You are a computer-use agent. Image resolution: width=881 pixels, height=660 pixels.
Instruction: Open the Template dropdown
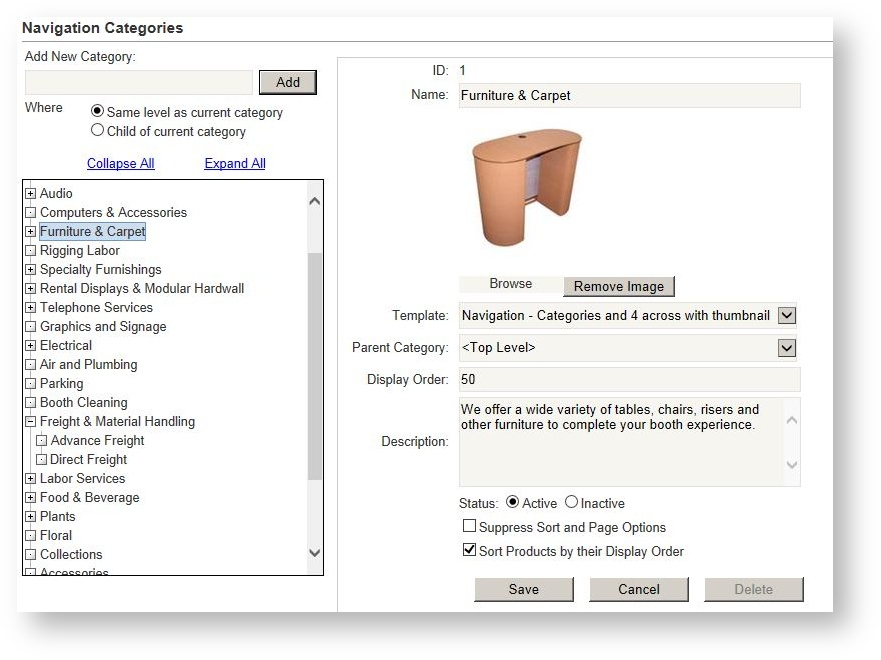click(787, 316)
